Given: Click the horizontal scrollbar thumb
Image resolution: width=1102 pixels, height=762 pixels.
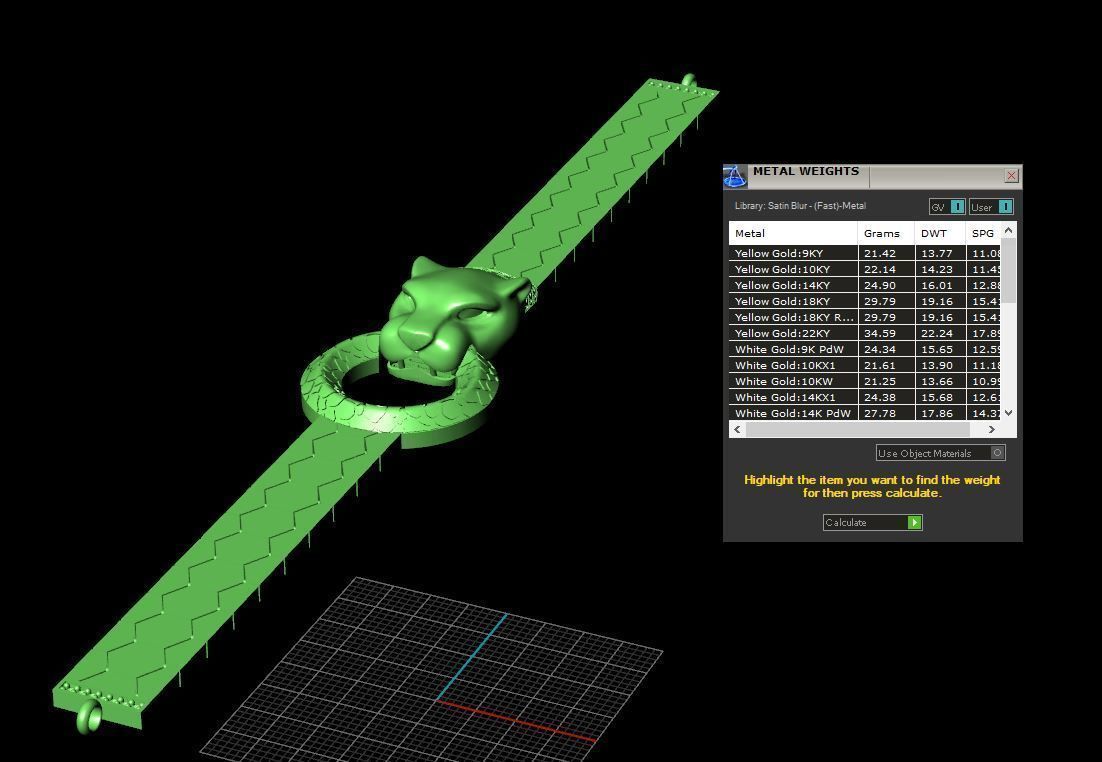Looking at the screenshot, I should coord(857,430).
